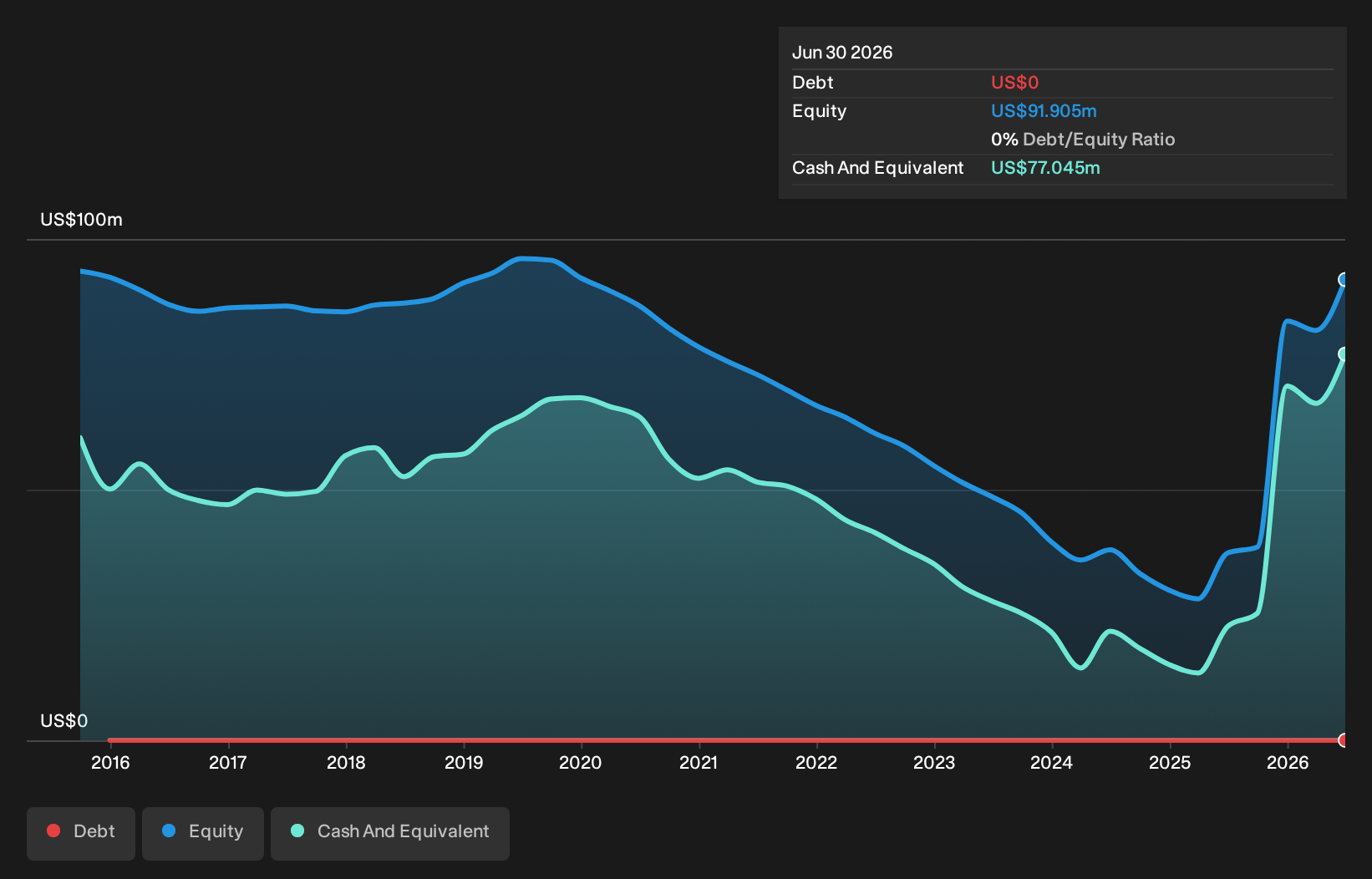
Task: Click the US$91.905m equity value
Action: tap(1044, 111)
